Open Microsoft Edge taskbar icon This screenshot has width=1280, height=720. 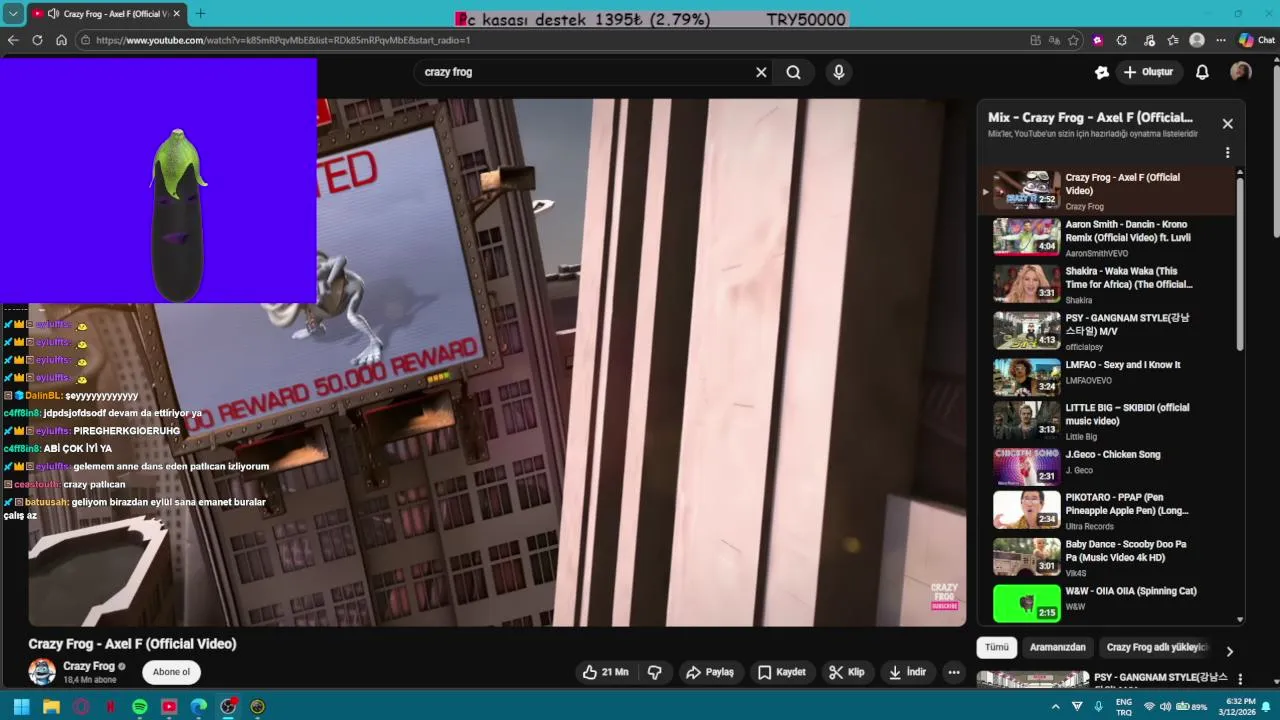pos(199,706)
